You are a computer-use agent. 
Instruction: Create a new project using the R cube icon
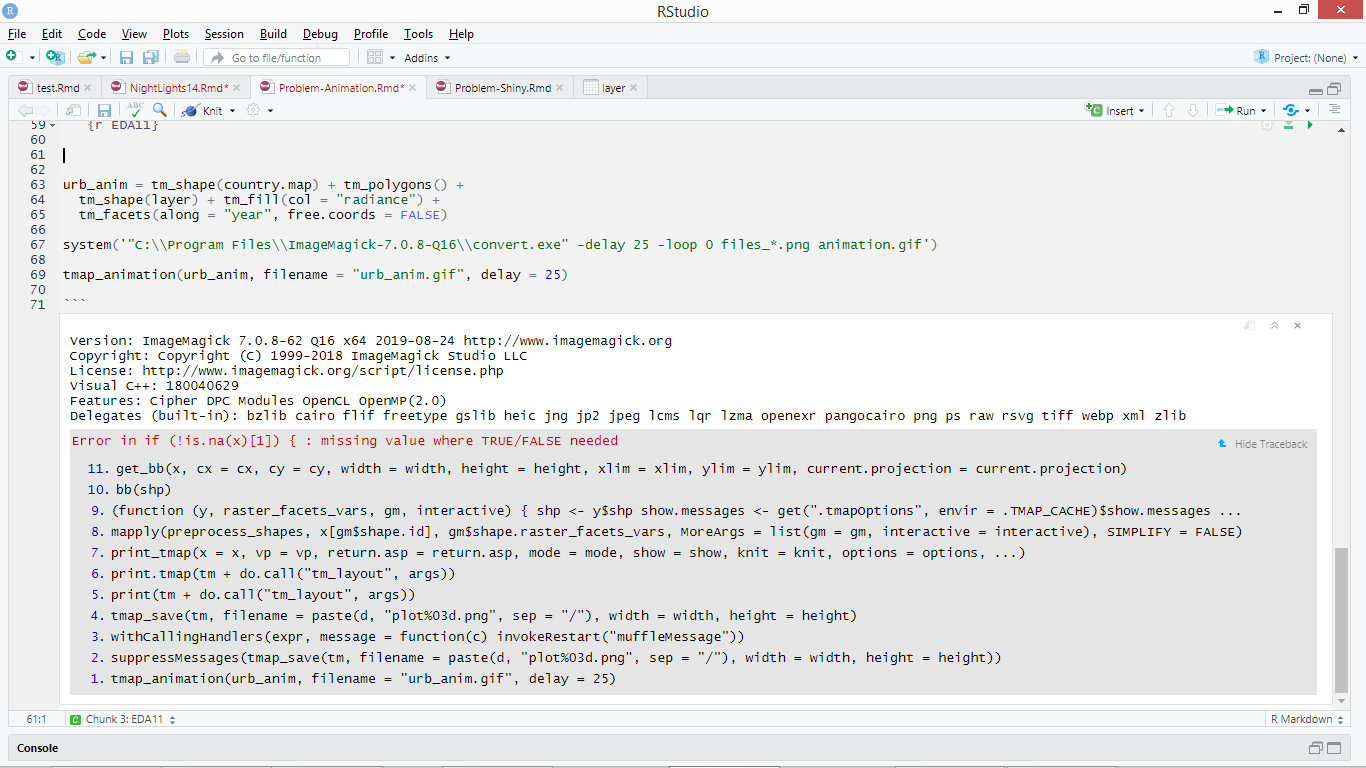click(55, 57)
